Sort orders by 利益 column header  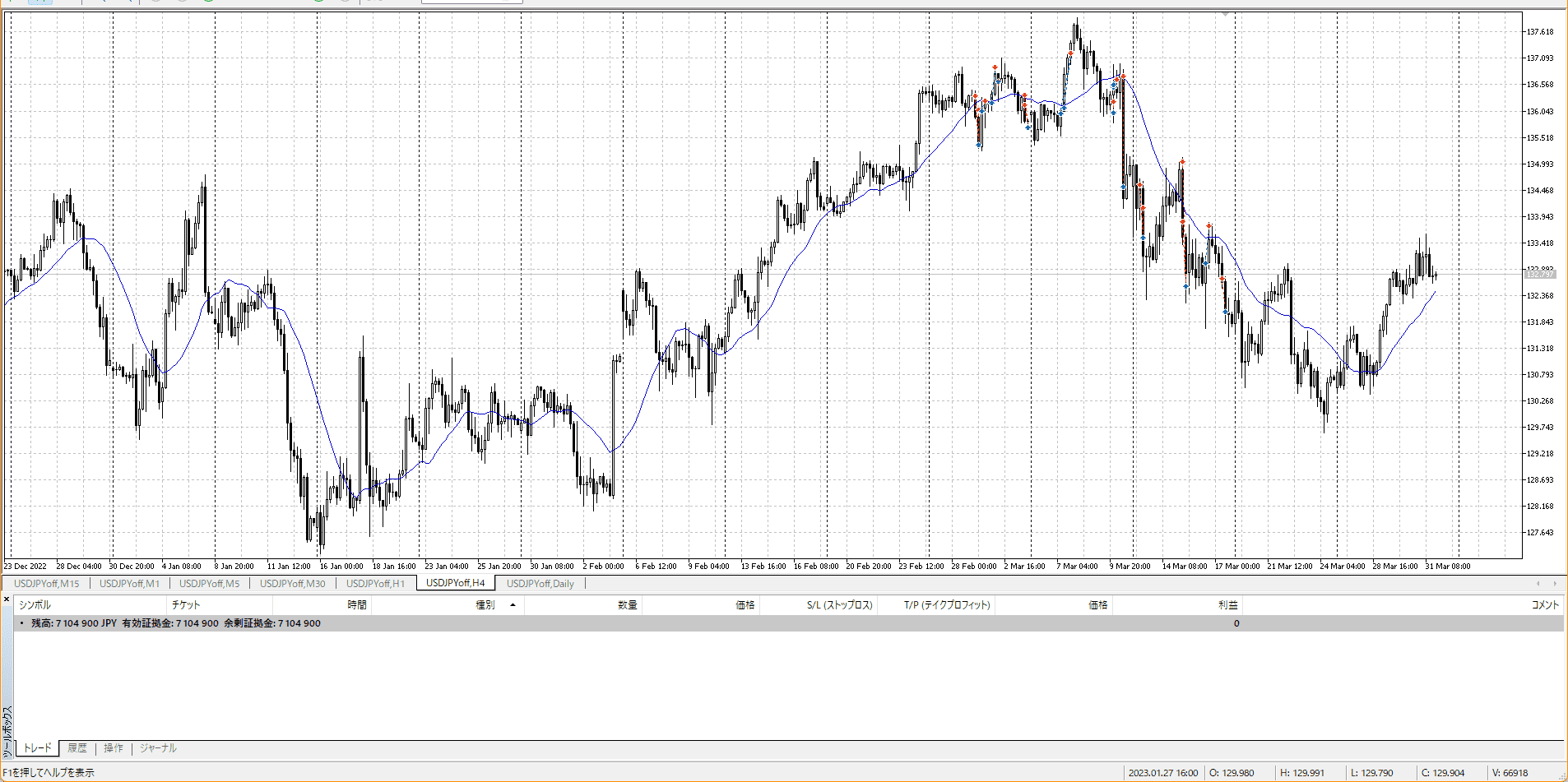[x=1227, y=605]
